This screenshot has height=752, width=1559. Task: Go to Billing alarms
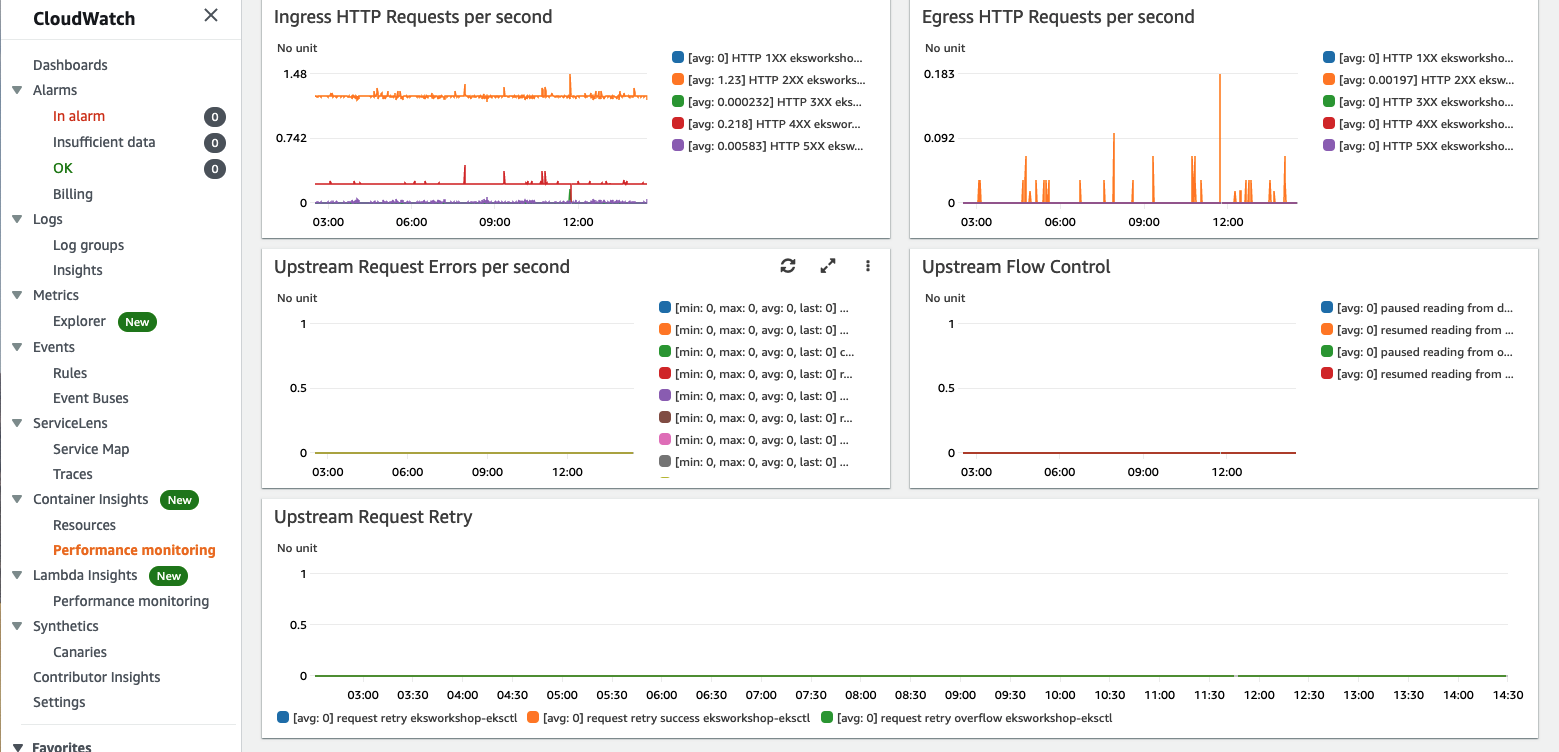pos(73,194)
